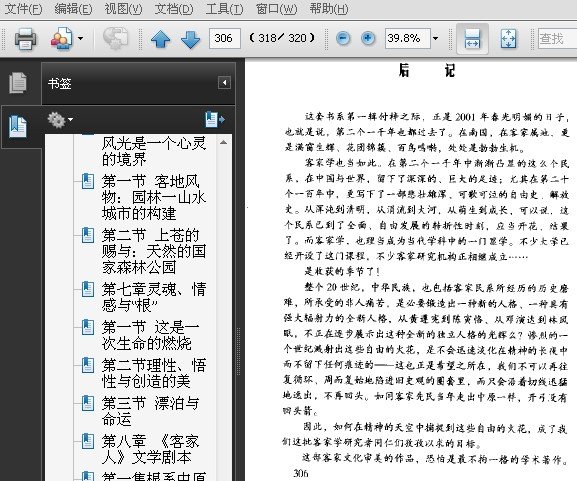
Task: Open bookmark 风光是一个心灵的境界
Action: 154,151
